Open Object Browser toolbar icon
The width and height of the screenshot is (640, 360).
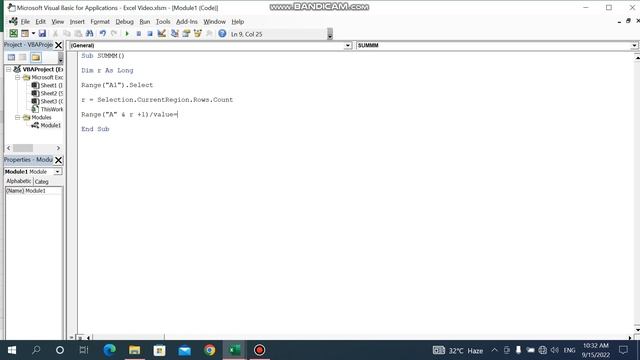pos(198,33)
